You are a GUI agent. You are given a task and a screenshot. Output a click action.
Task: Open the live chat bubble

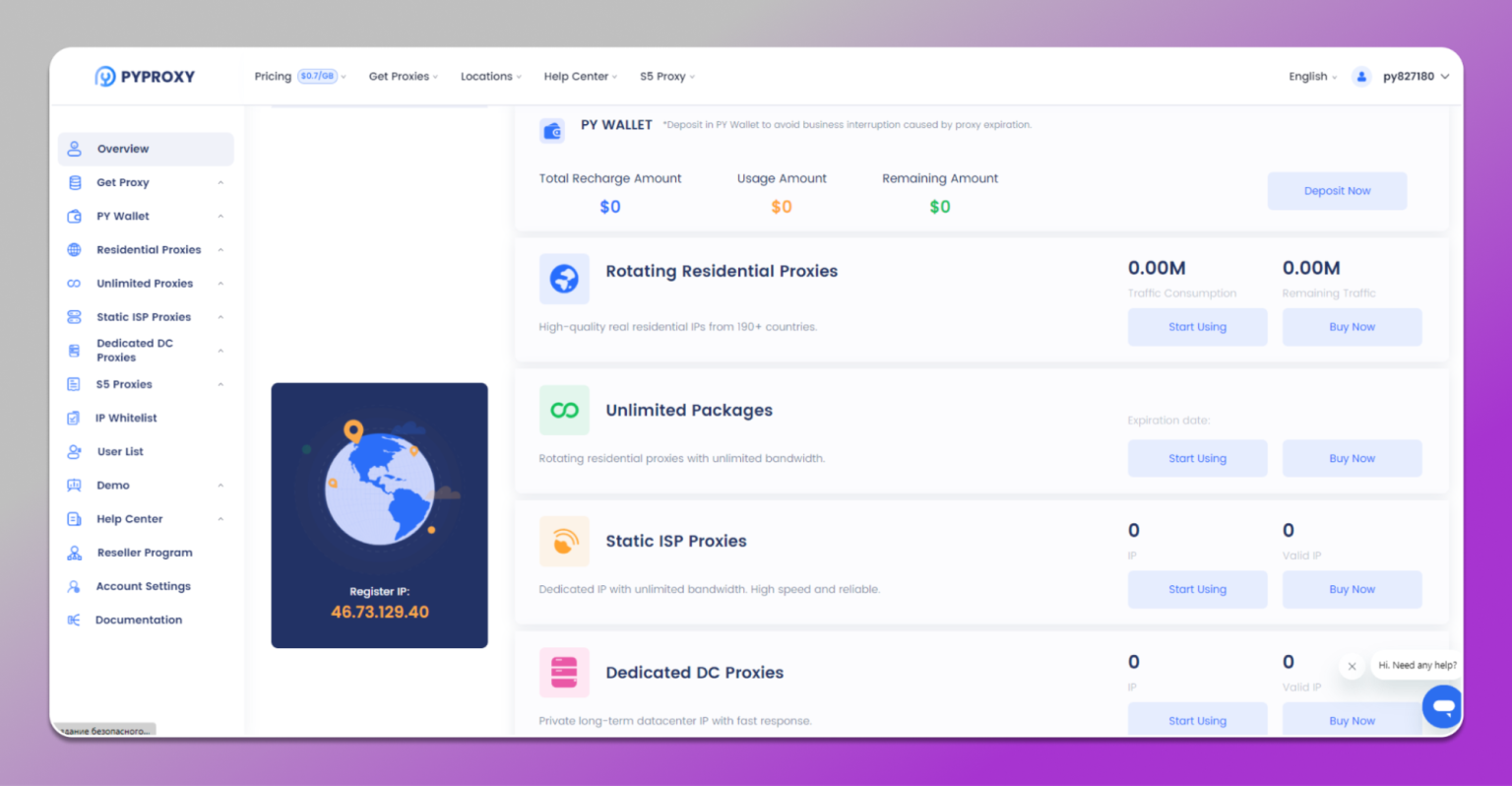click(x=1441, y=706)
